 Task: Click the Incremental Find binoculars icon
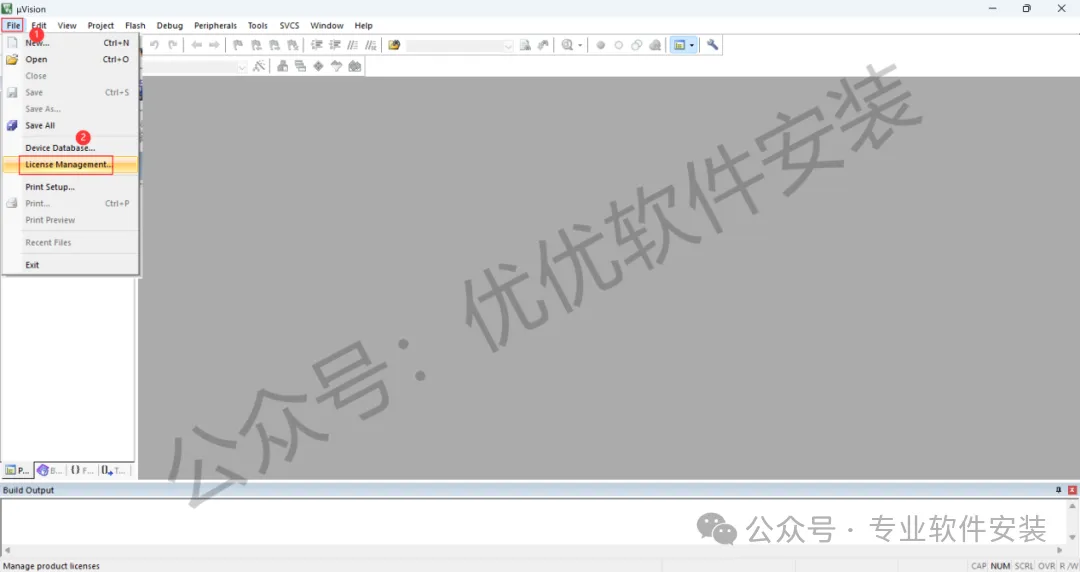[x=543, y=45]
